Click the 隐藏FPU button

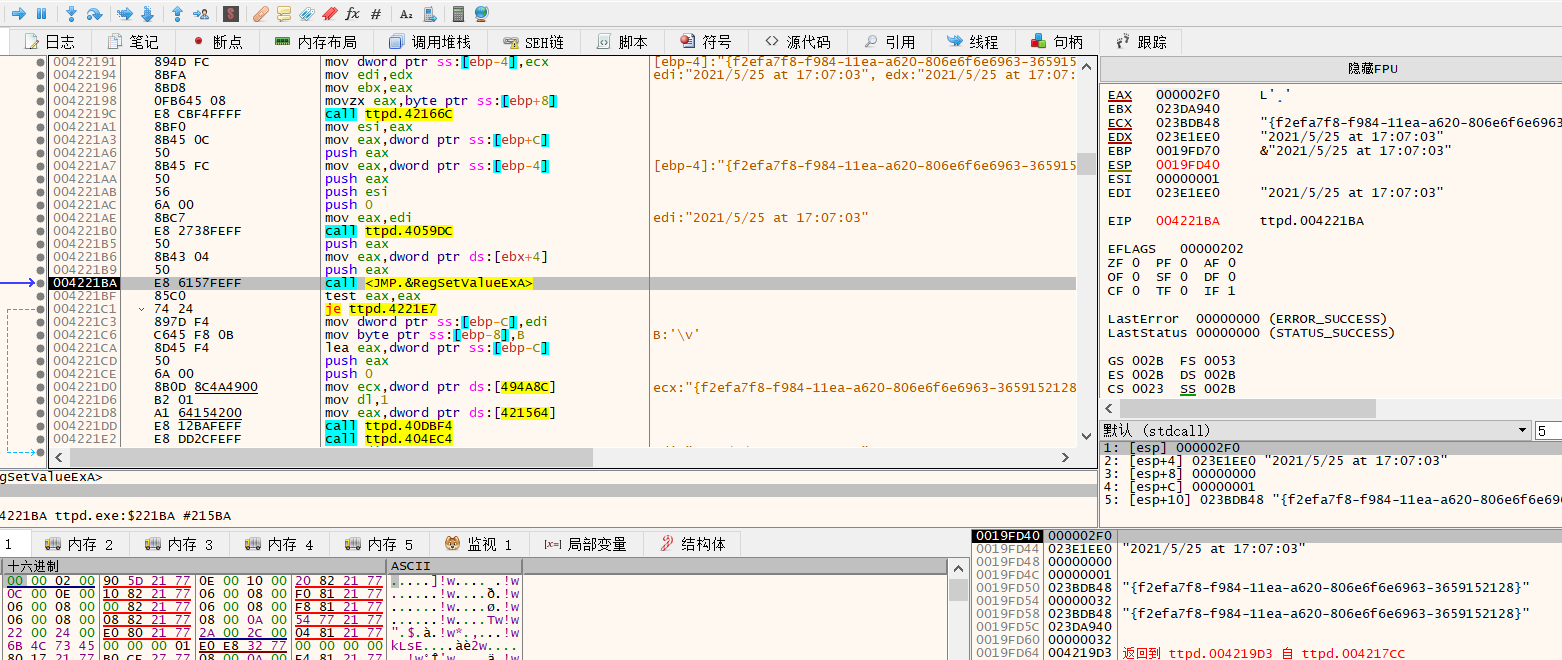click(x=1331, y=68)
